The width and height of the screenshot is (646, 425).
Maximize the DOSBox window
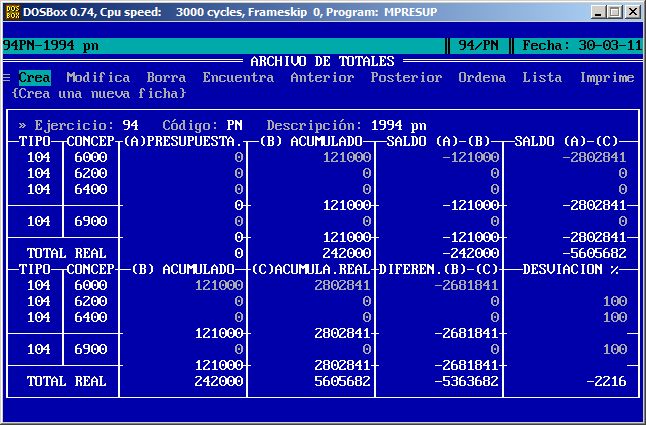pyautogui.click(x=614, y=11)
